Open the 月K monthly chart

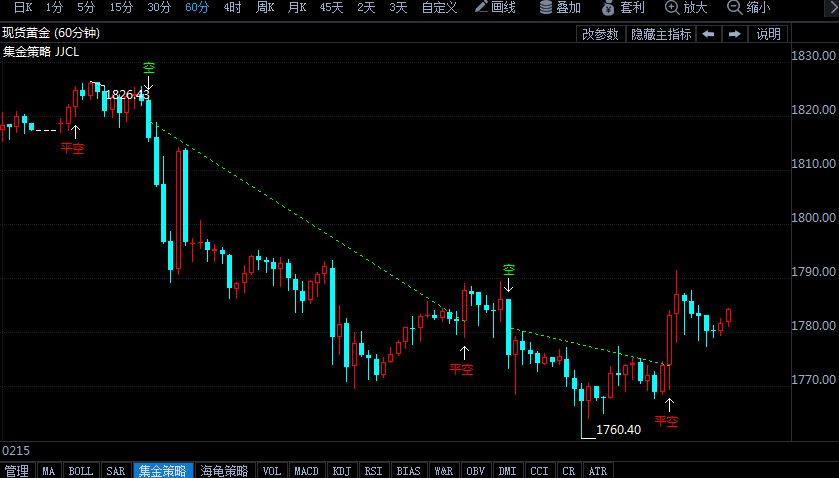point(297,7)
